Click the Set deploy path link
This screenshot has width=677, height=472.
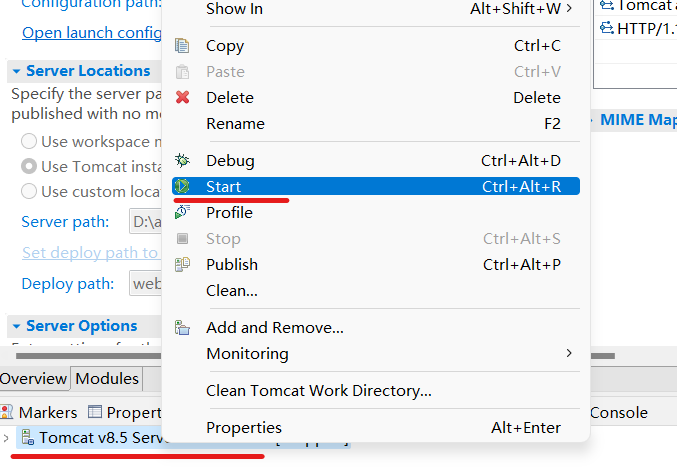tap(89, 253)
